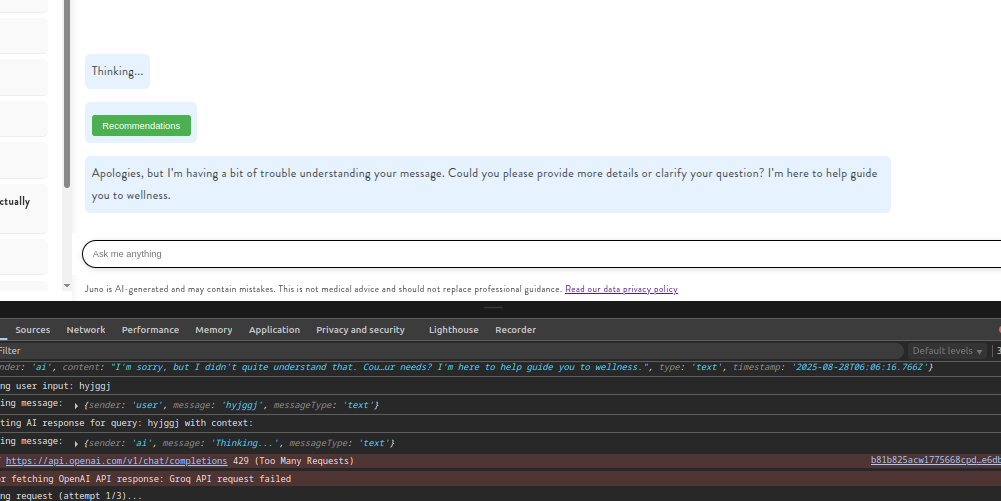Viewport: 1001px width, 501px height.
Task: Select the Recorder tab
Action: click(x=515, y=330)
